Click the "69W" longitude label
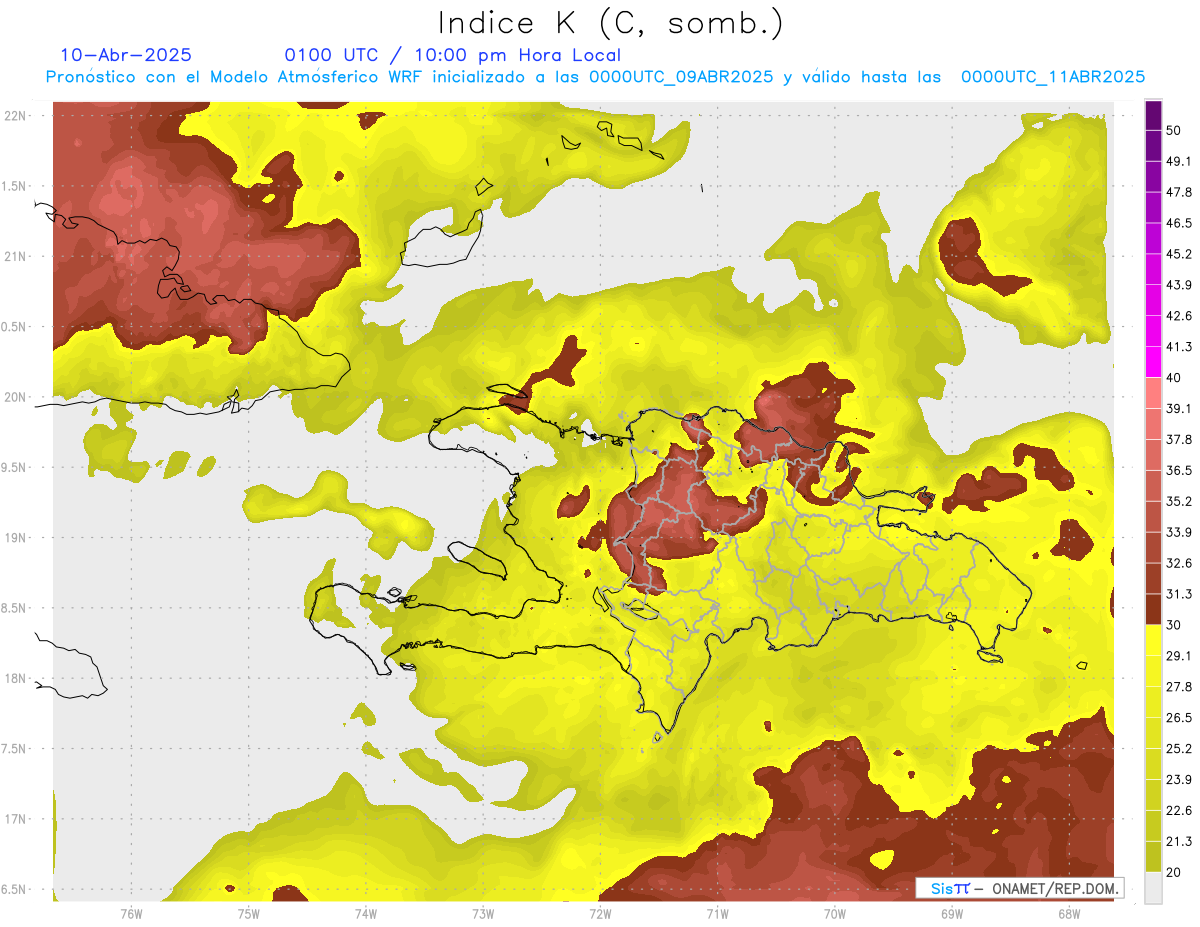This screenshot has width=1200, height=927. coord(952,913)
